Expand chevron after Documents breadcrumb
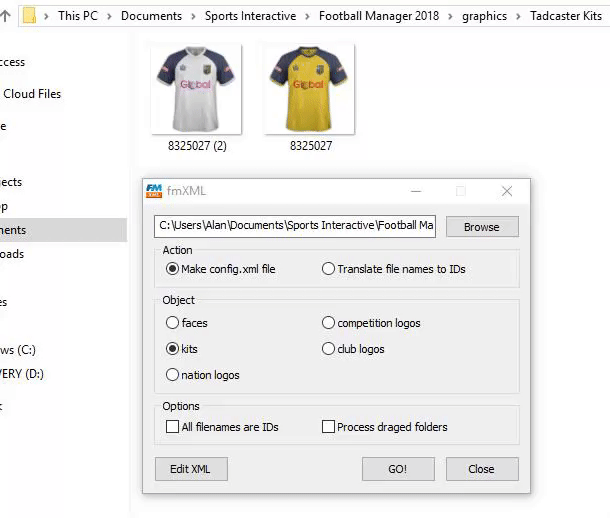 193,16
